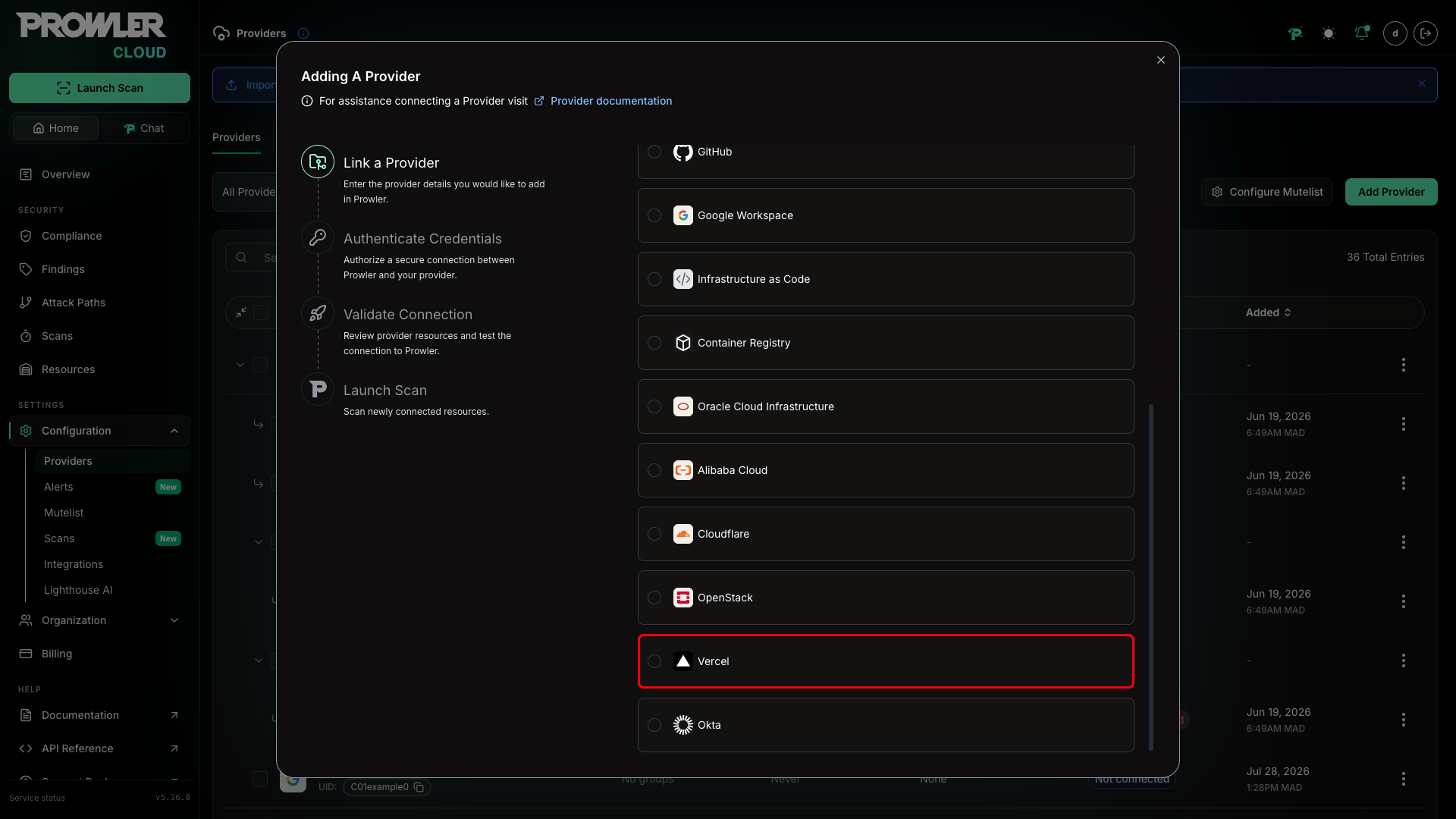Click the GitHub logo icon

click(683, 152)
